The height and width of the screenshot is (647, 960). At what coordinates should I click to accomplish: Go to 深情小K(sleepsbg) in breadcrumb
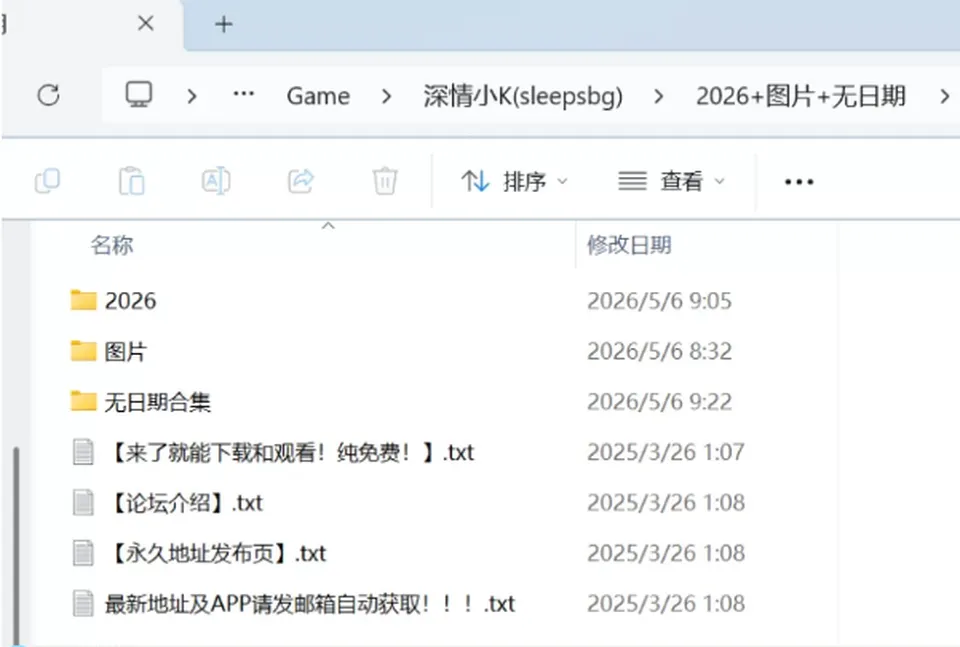(523, 97)
